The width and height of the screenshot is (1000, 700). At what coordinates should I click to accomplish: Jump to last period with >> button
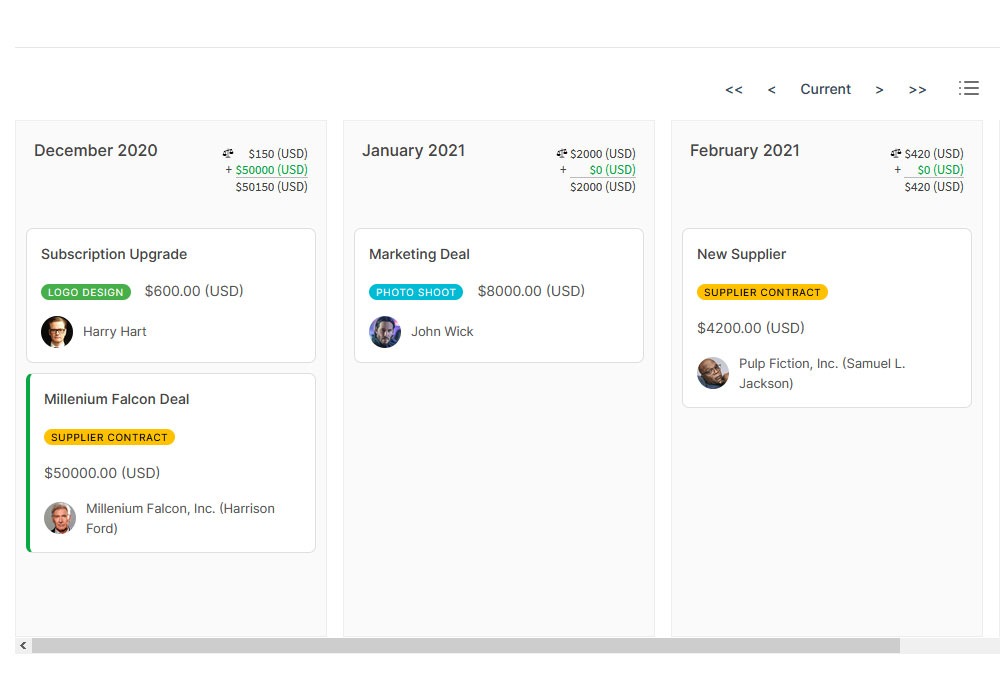(917, 90)
